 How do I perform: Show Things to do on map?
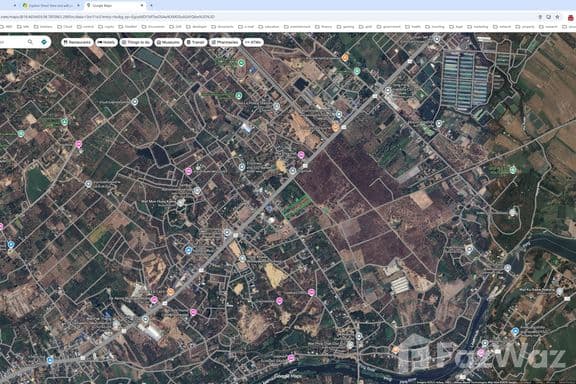coord(136,42)
